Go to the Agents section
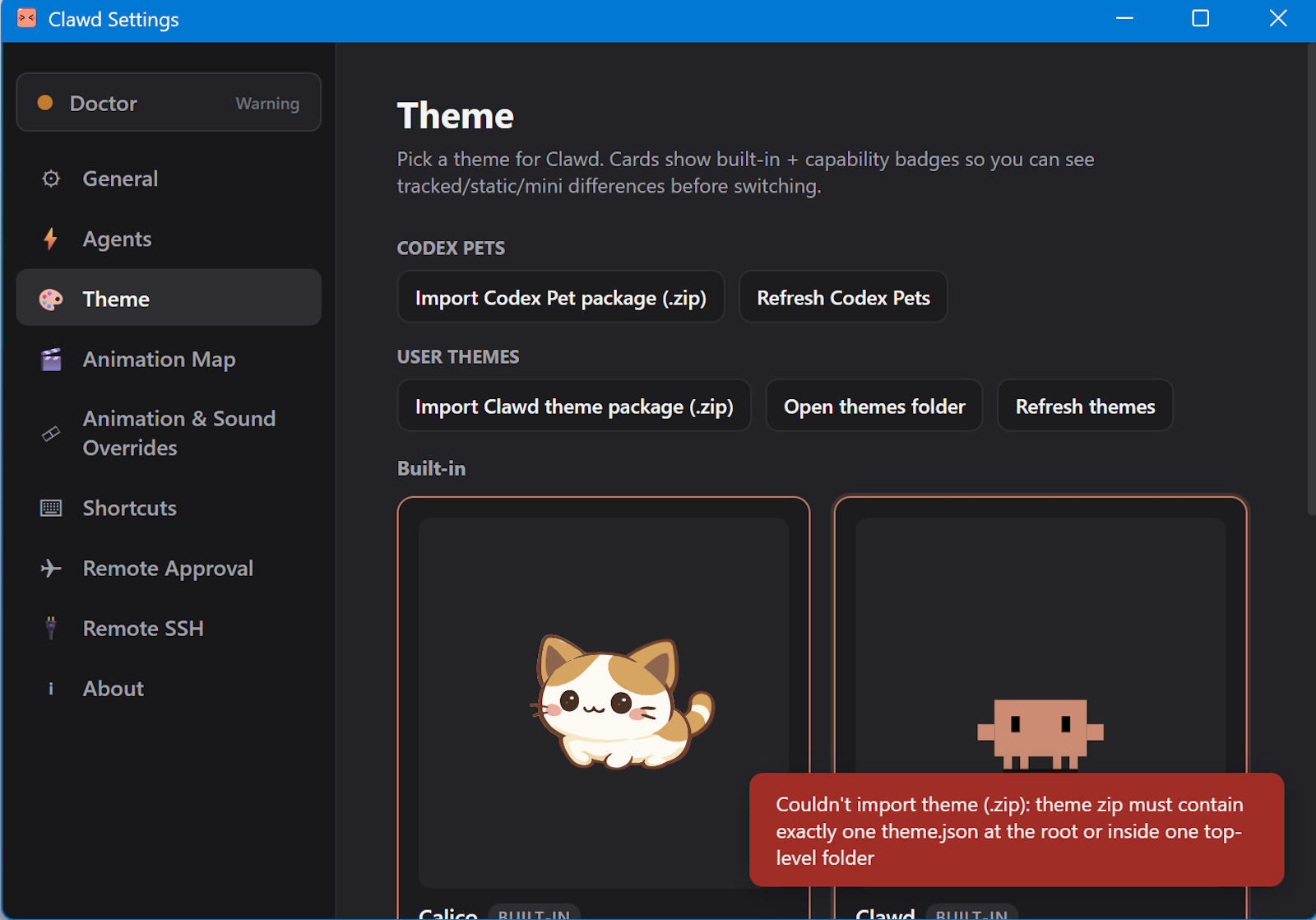Screen dimensions: 1316x920 169,239
